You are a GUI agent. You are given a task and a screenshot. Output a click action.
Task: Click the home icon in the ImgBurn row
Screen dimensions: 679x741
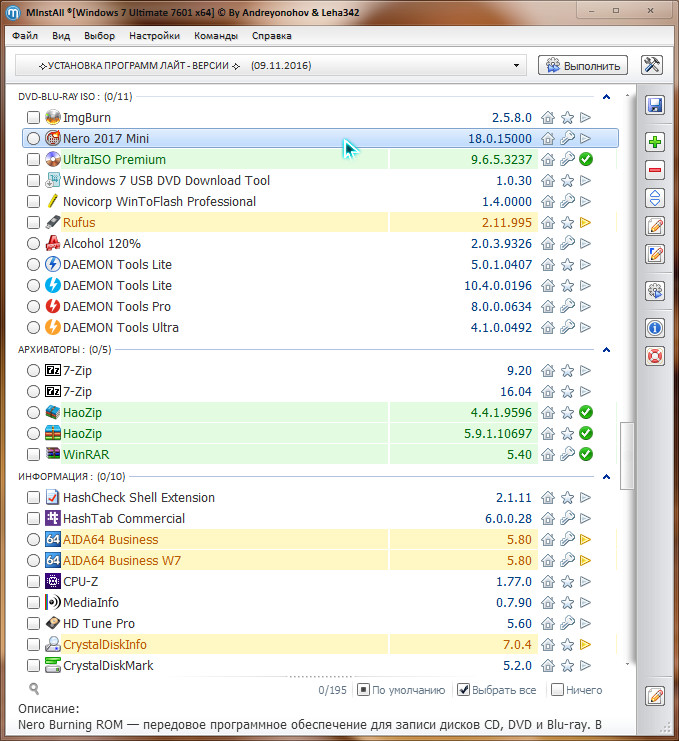(x=548, y=117)
